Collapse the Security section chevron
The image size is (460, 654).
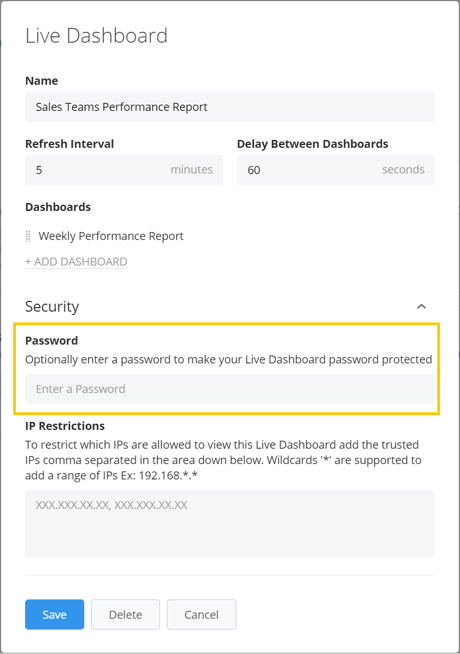click(421, 307)
